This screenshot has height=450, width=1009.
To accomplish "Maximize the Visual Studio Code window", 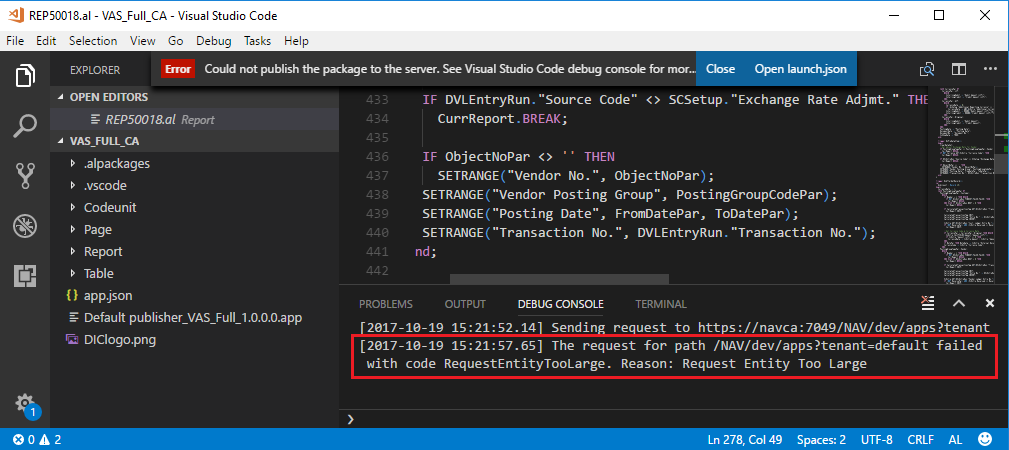I will click(939, 15).
